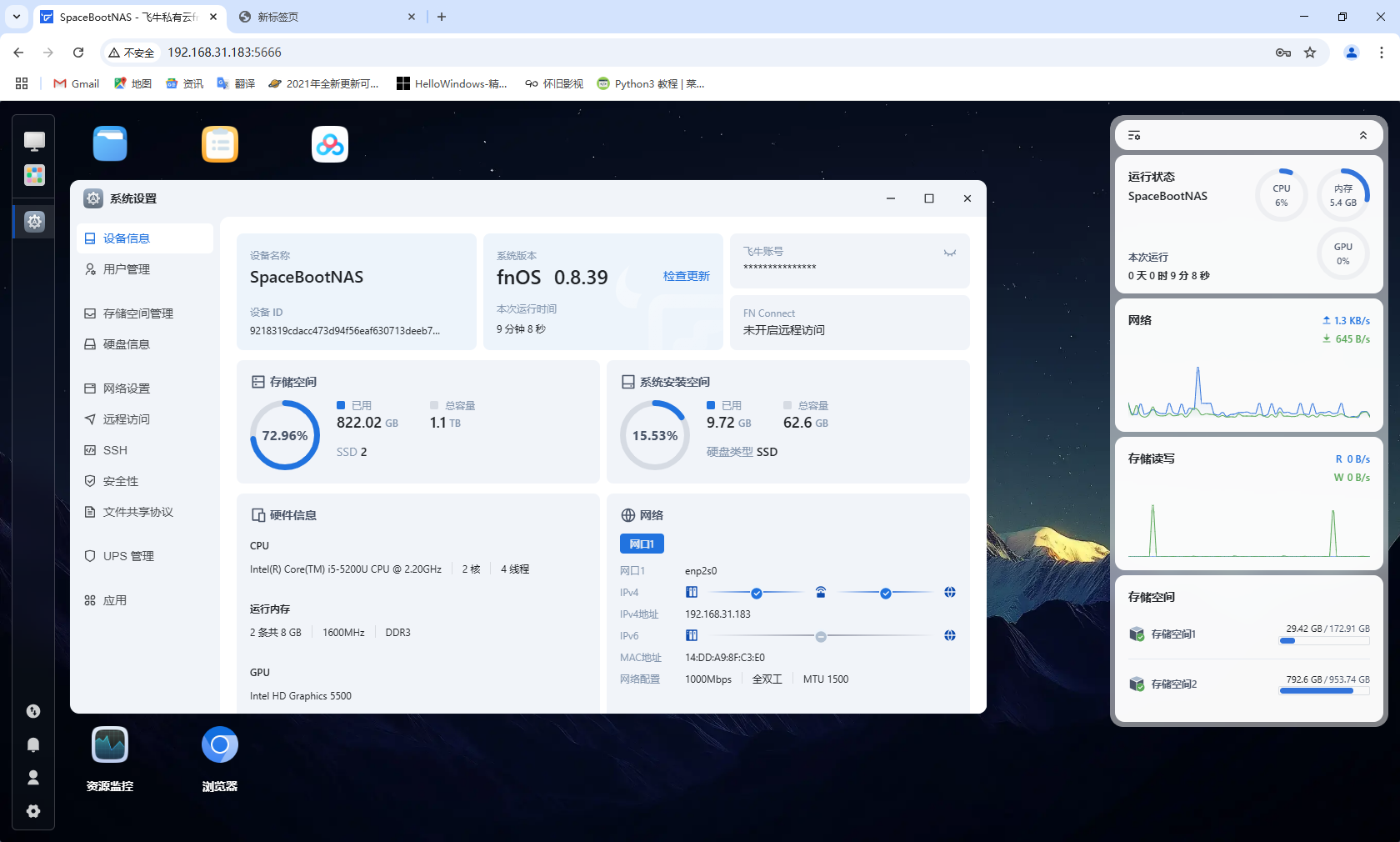Open the Python3 教程 bookmark
The image size is (1400, 842).
tap(651, 83)
